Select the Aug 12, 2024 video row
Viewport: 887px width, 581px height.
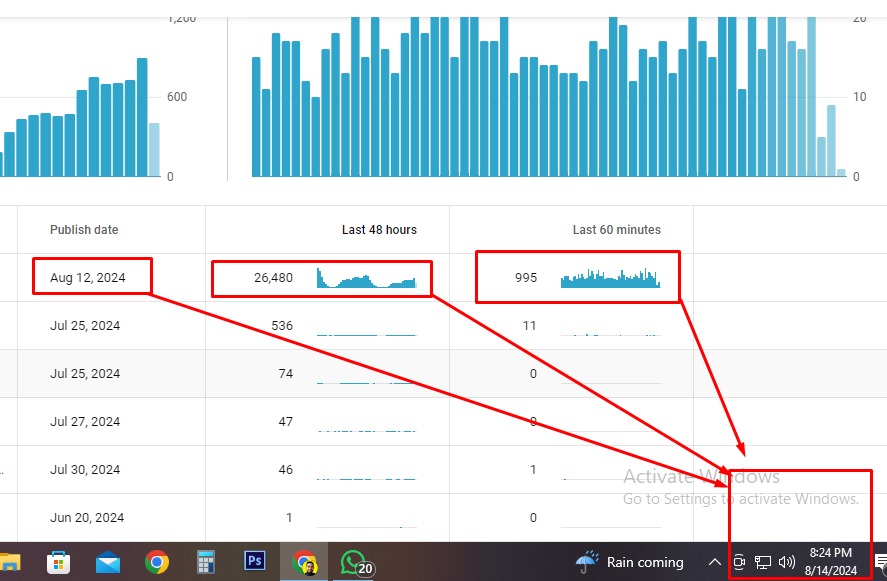tap(88, 278)
